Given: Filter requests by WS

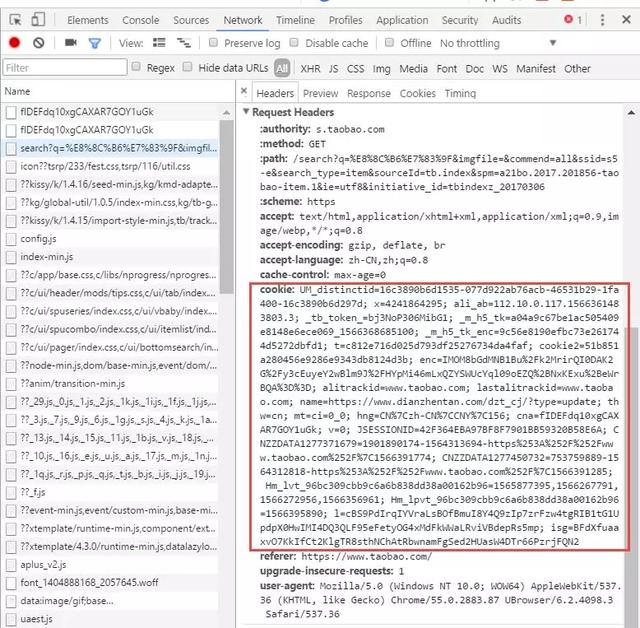Looking at the screenshot, I should (x=500, y=69).
